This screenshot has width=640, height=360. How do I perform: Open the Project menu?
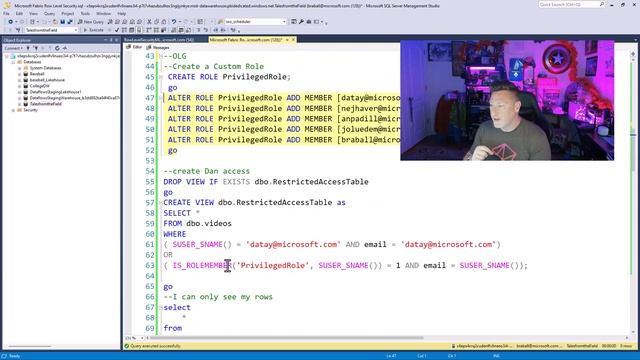tap(67, 13)
